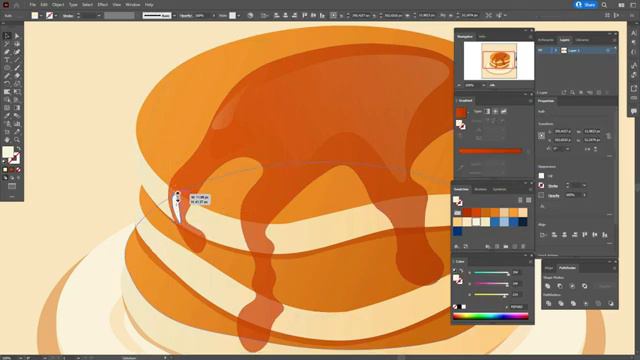Click Unite in Pathfinder shape modes
The height and width of the screenshot is (360, 640).
pos(548,286)
